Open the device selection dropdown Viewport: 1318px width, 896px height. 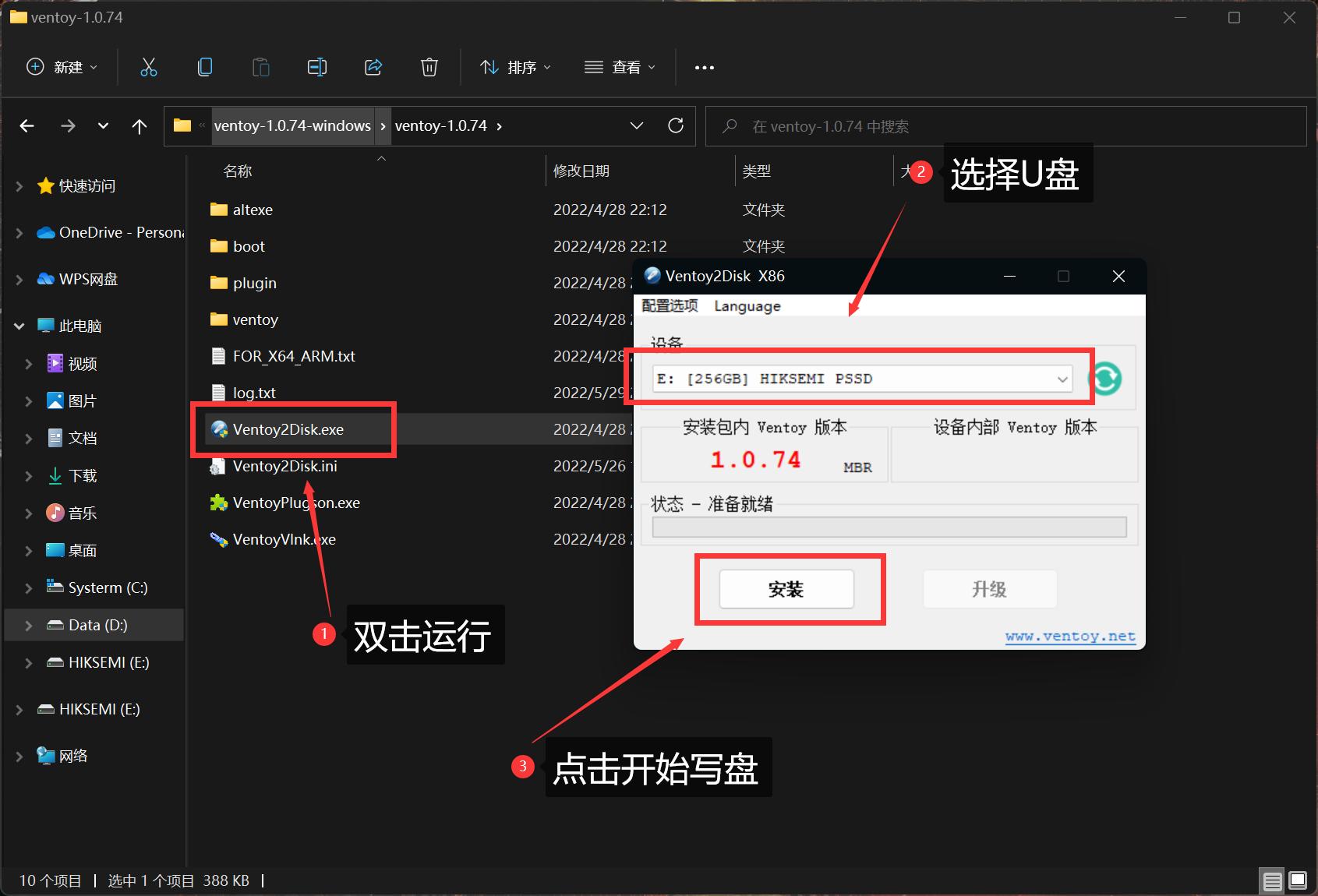[x=1062, y=379]
